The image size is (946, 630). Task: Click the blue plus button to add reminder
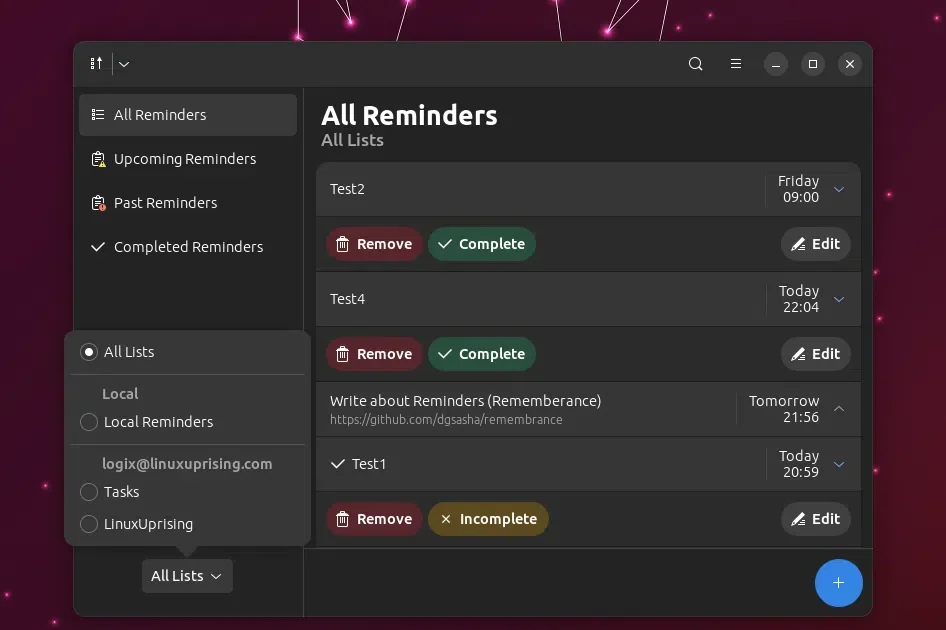838,582
